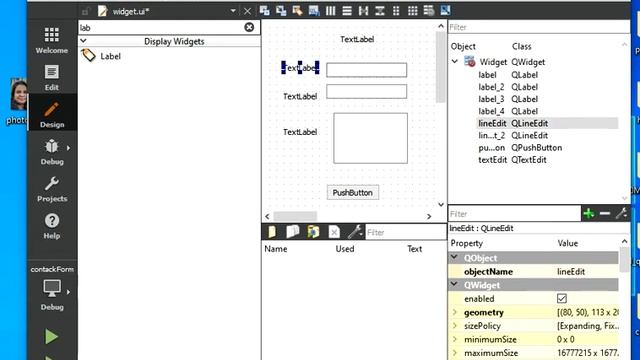The image size is (640, 360).
Task: Click the Name column header in actions
Action: (x=276, y=249)
